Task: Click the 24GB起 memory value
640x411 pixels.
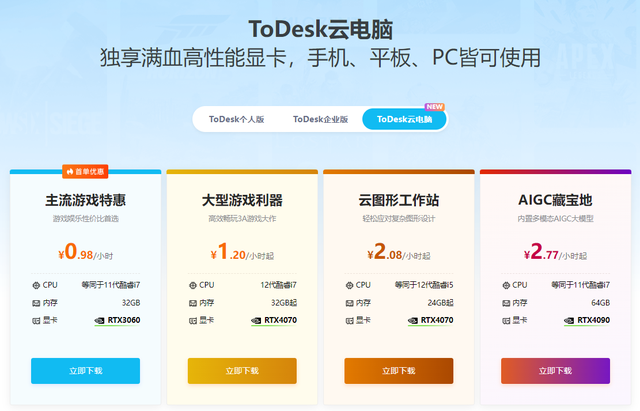Action: [440, 303]
